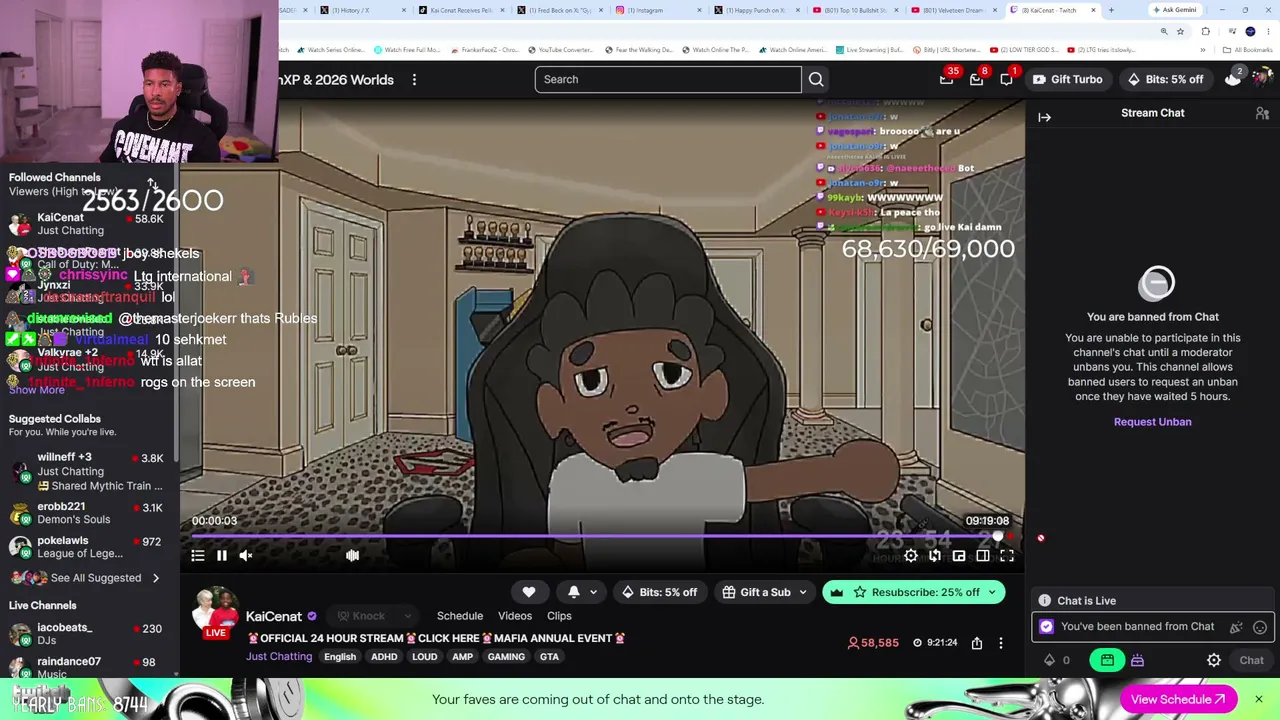The width and height of the screenshot is (1280, 720).
Task: Click the English tag
Action: [340, 657]
